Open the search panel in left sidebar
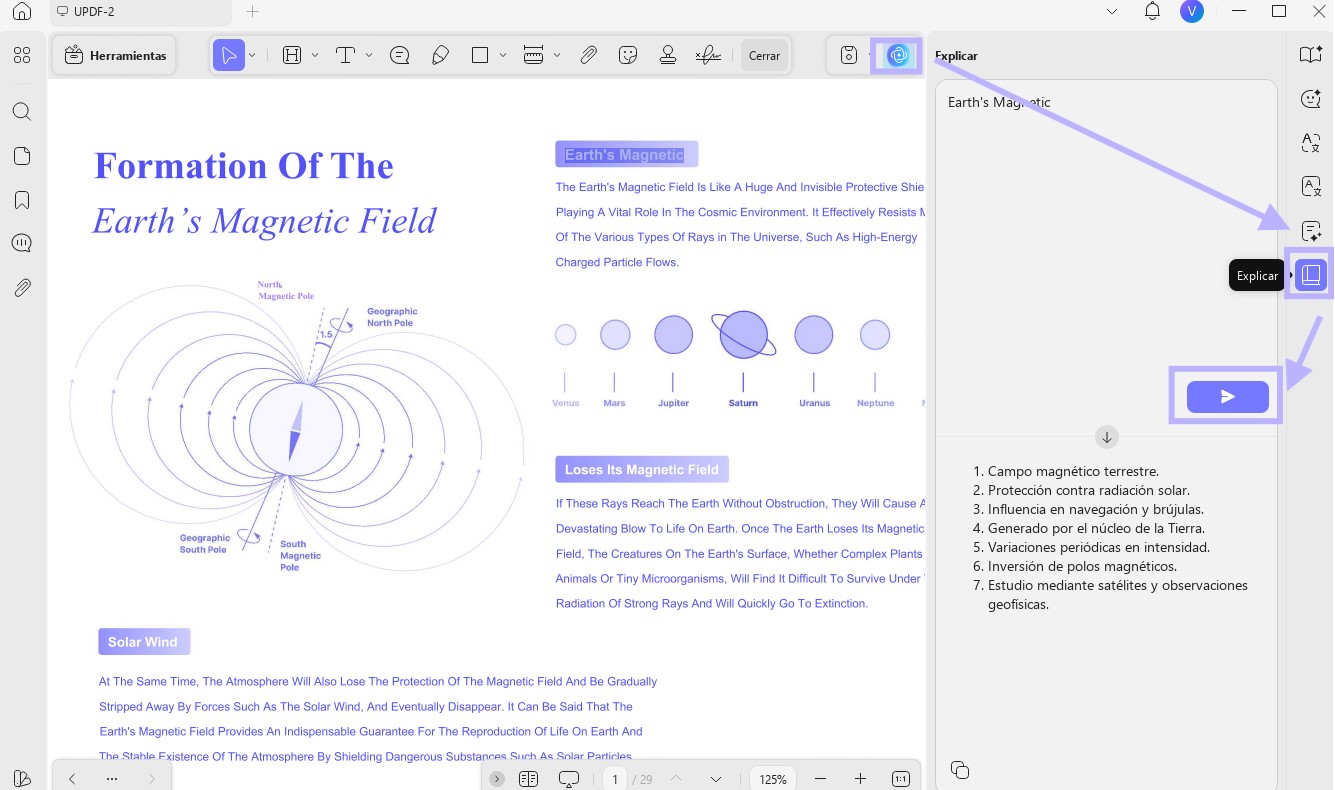1335x790 pixels. click(x=22, y=111)
